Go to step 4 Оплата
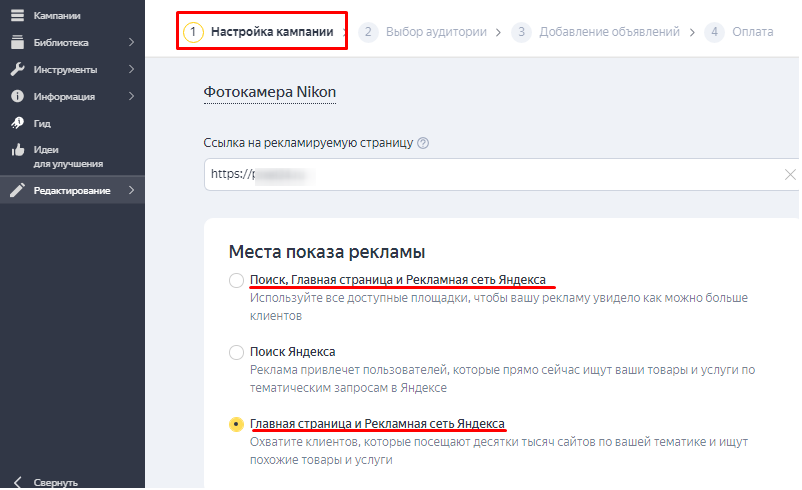 [x=739, y=32]
